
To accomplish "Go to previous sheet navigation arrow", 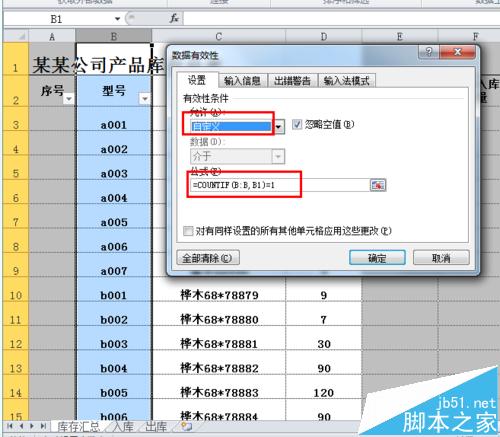I will (x=21, y=426).
